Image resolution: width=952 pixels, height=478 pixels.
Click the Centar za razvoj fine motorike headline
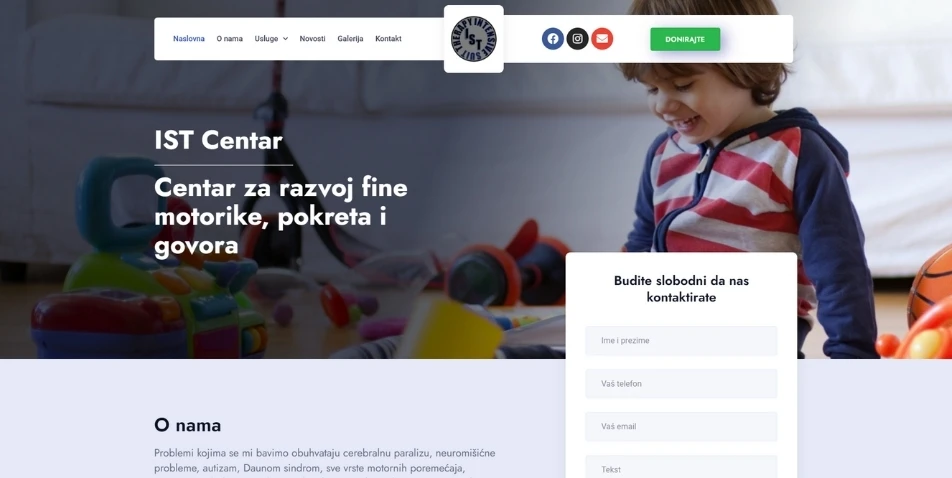click(280, 217)
